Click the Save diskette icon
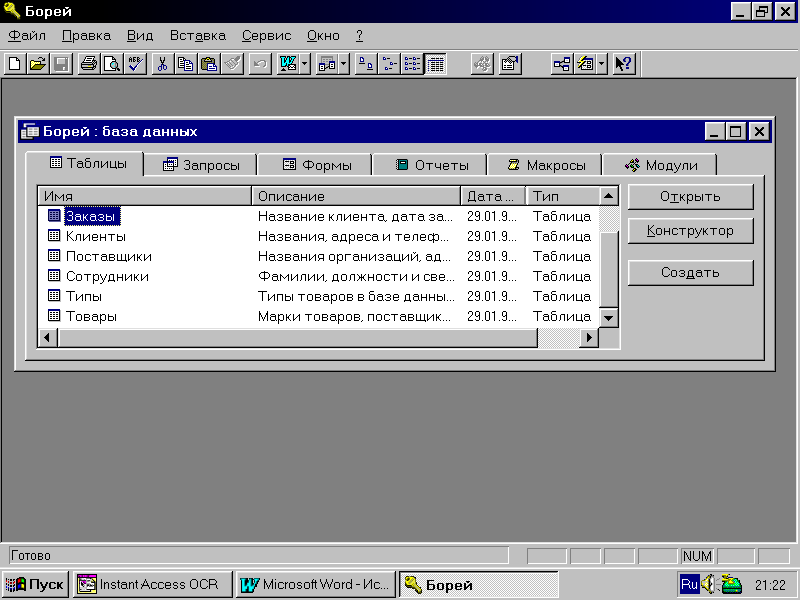Viewport: 800px width, 600px height. (61, 64)
